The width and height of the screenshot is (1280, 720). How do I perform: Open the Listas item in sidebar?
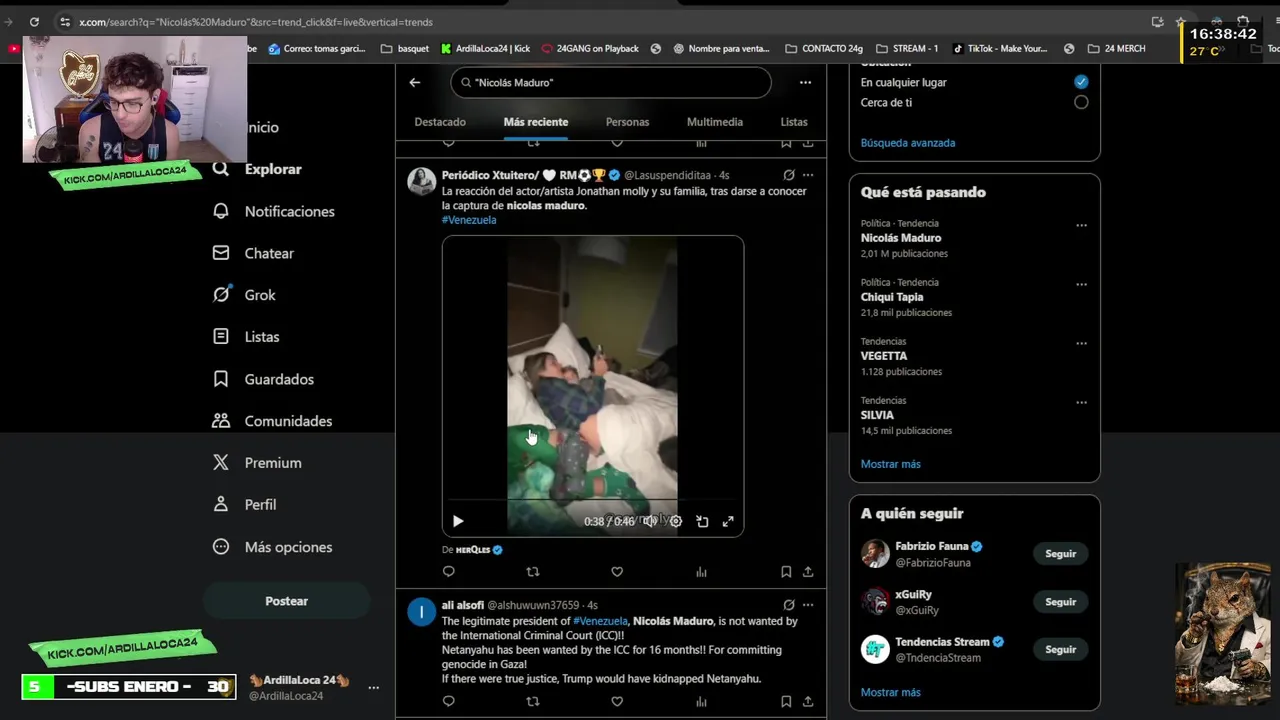tap(245, 337)
